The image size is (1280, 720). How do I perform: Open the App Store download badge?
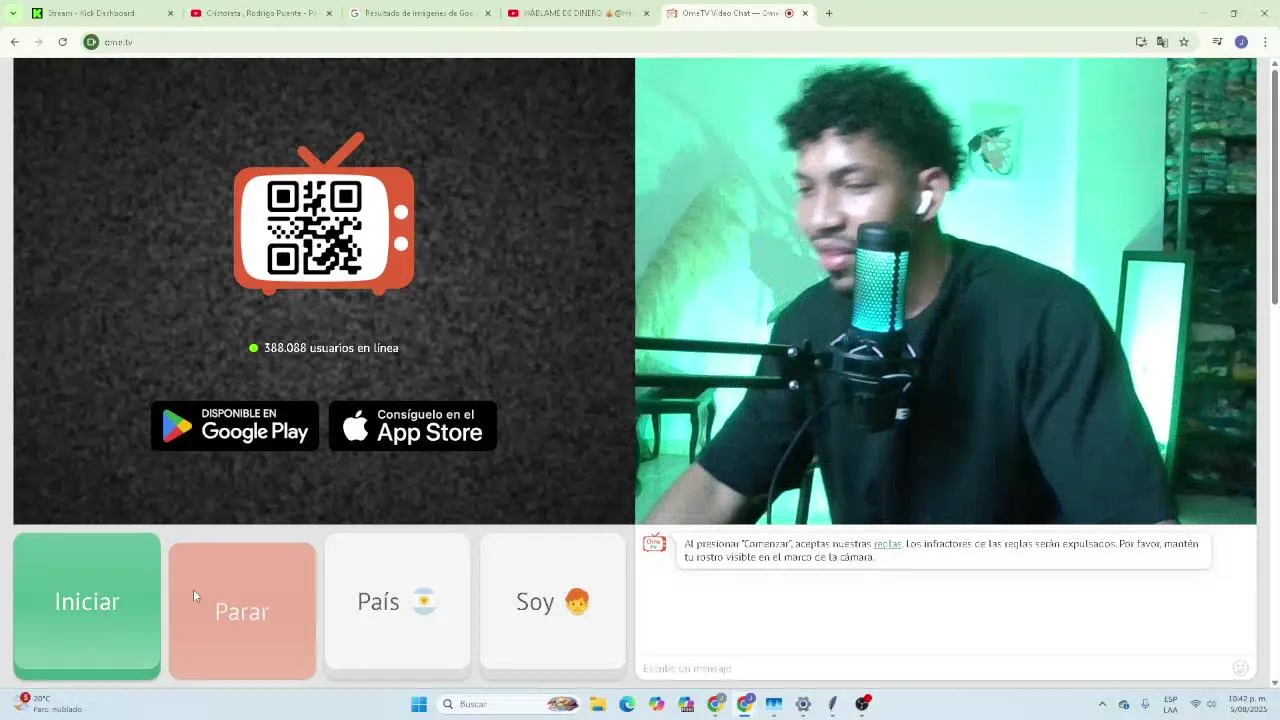tap(413, 426)
